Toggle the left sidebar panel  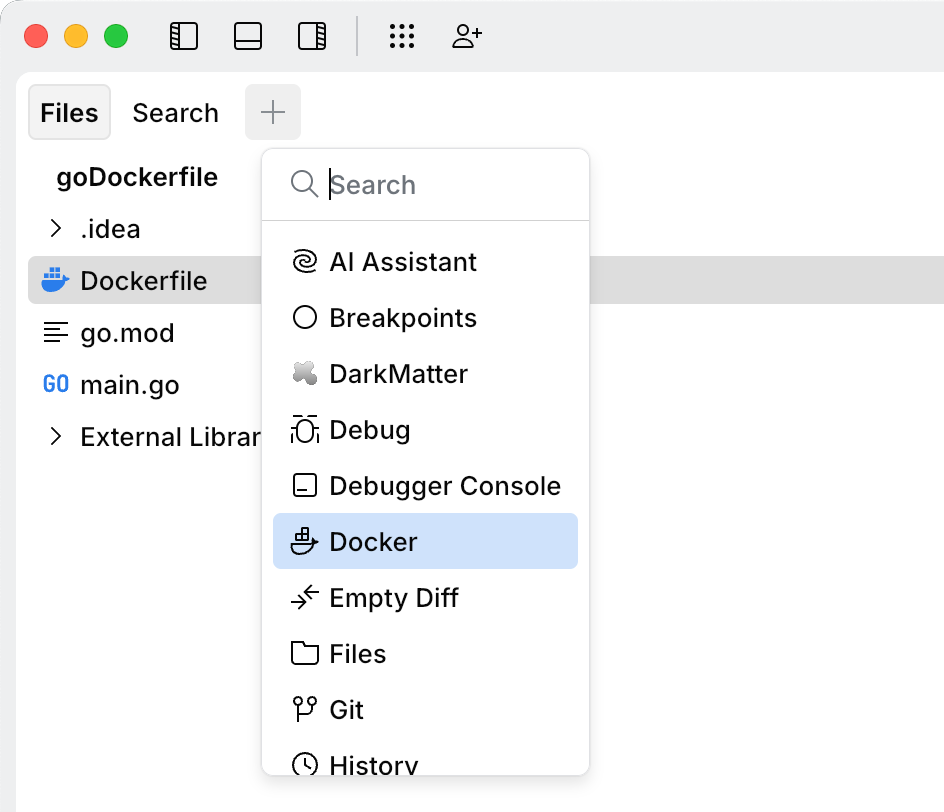point(184,36)
